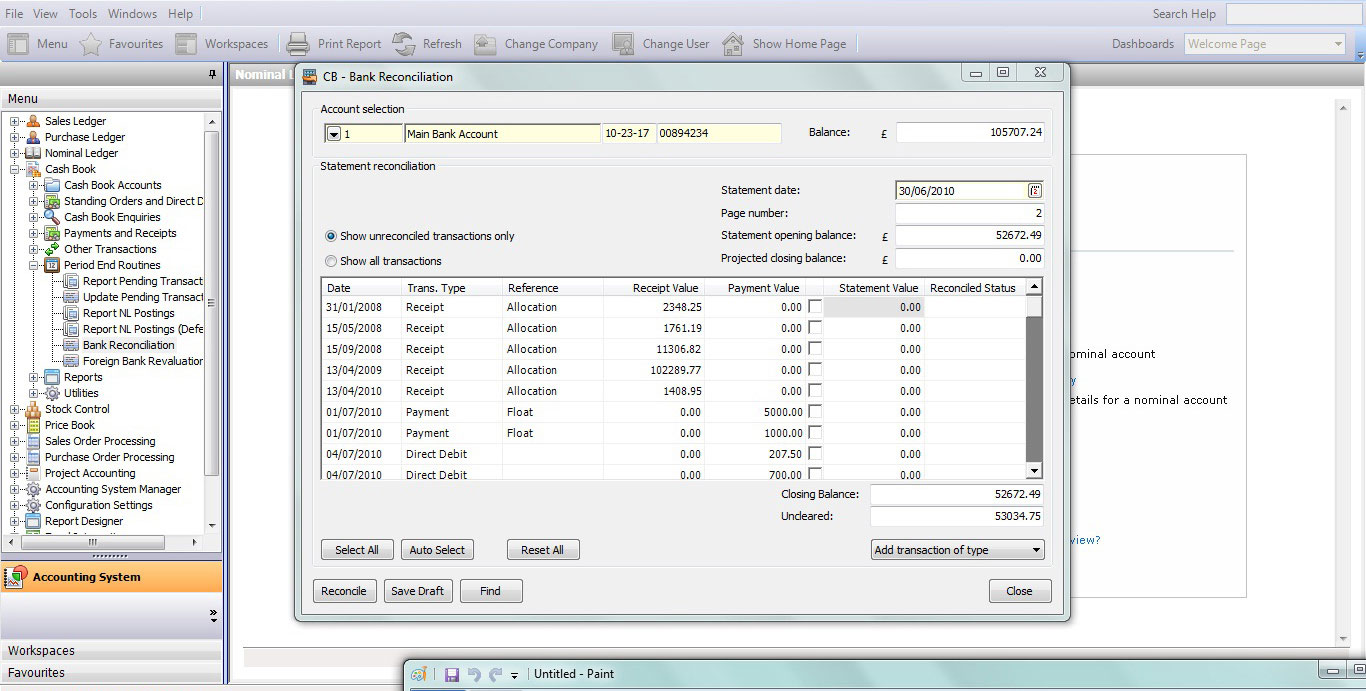Select the Price Book icon
1366x691 pixels.
point(33,425)
